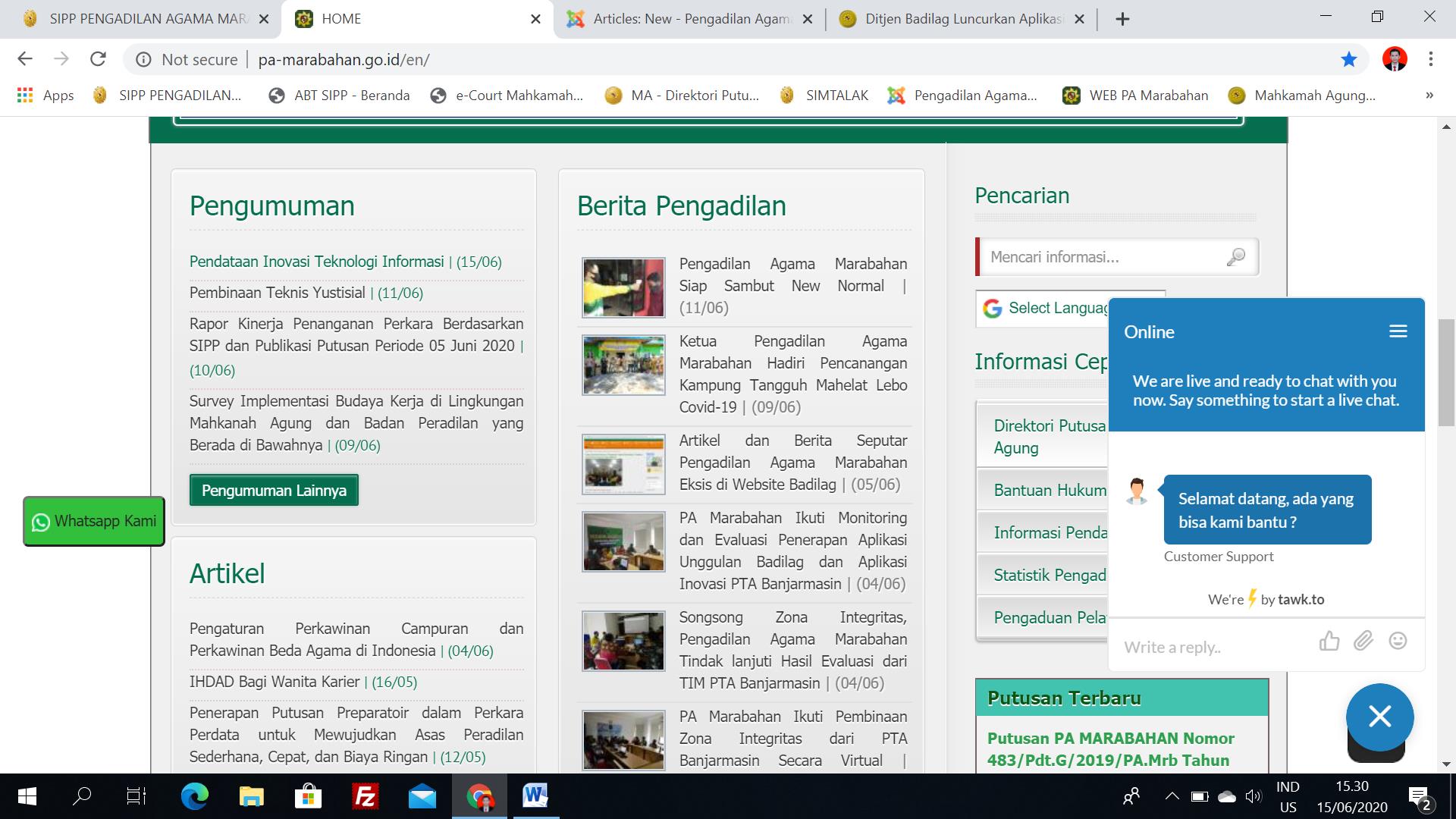The image size is (1456, 819).
Task: Reload the current page
Action: pos(98,59)
